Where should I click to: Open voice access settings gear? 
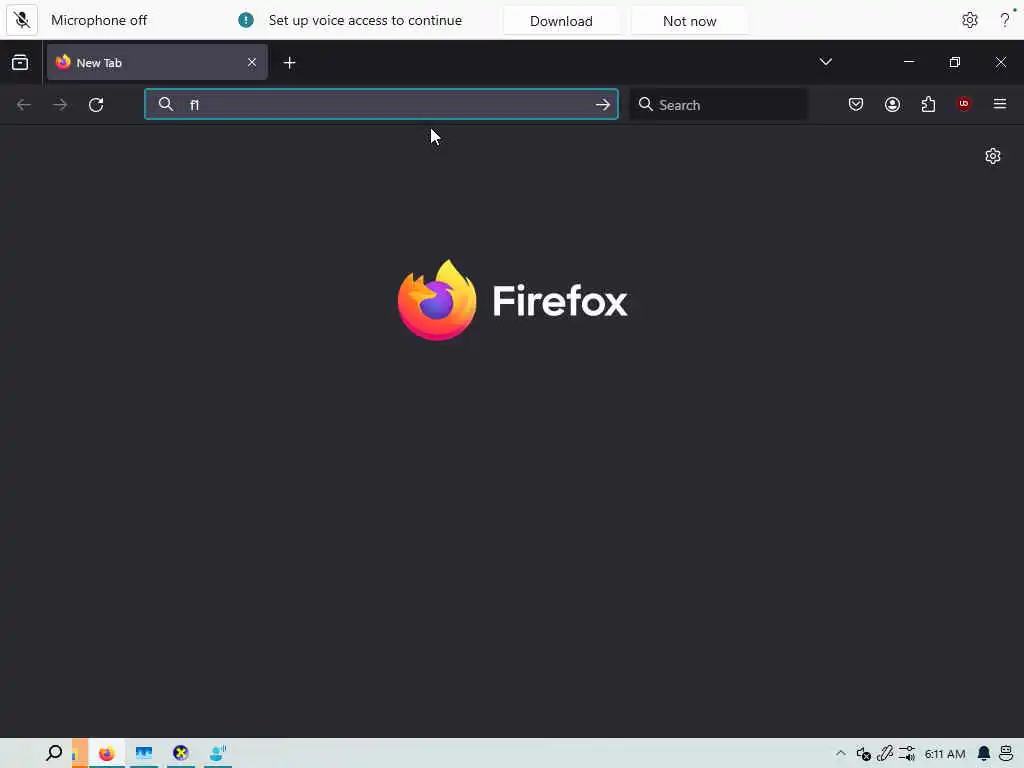pyautogui.click(x=970, y=20)
